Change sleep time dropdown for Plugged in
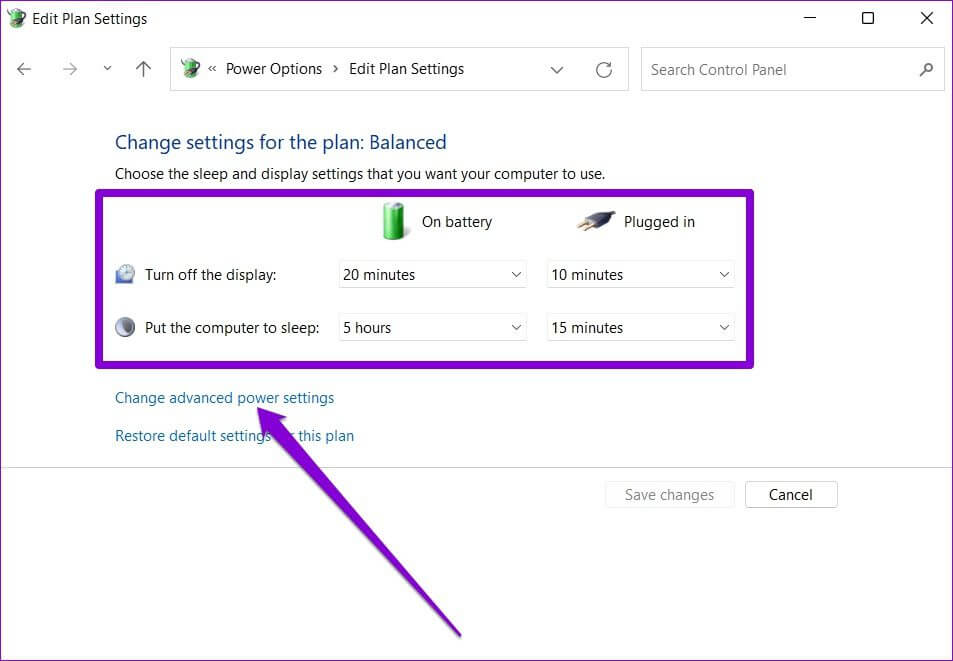 tap(640, 328)
